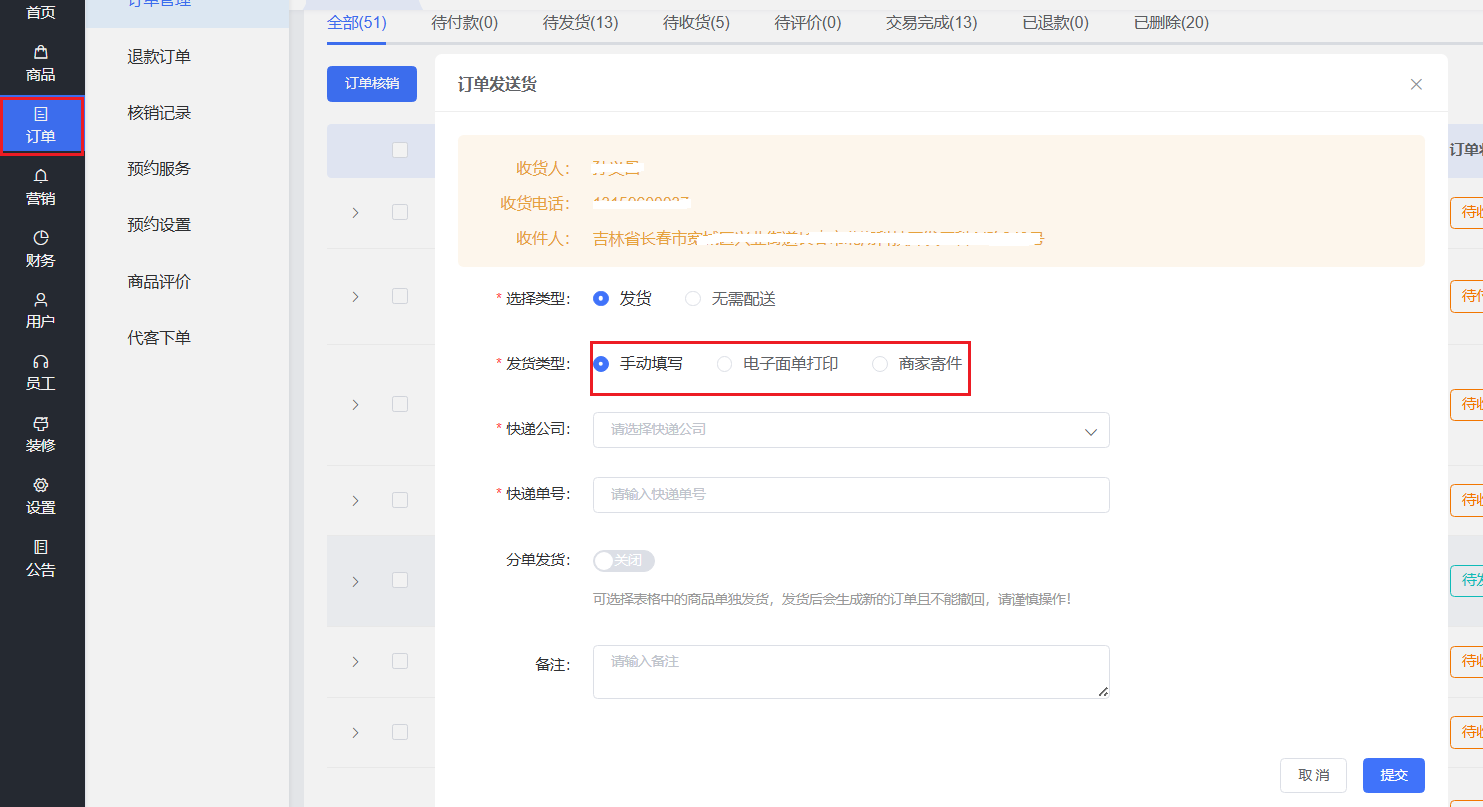Open the 公告 section in sidebar
Screen dimensions: 1483x807
41,558
